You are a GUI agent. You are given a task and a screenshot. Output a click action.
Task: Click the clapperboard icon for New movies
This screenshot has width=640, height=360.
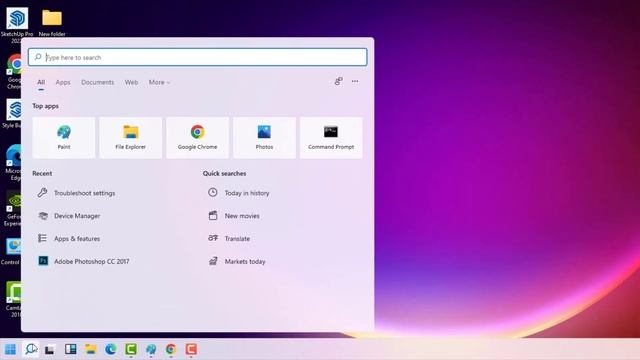(213, 215)
